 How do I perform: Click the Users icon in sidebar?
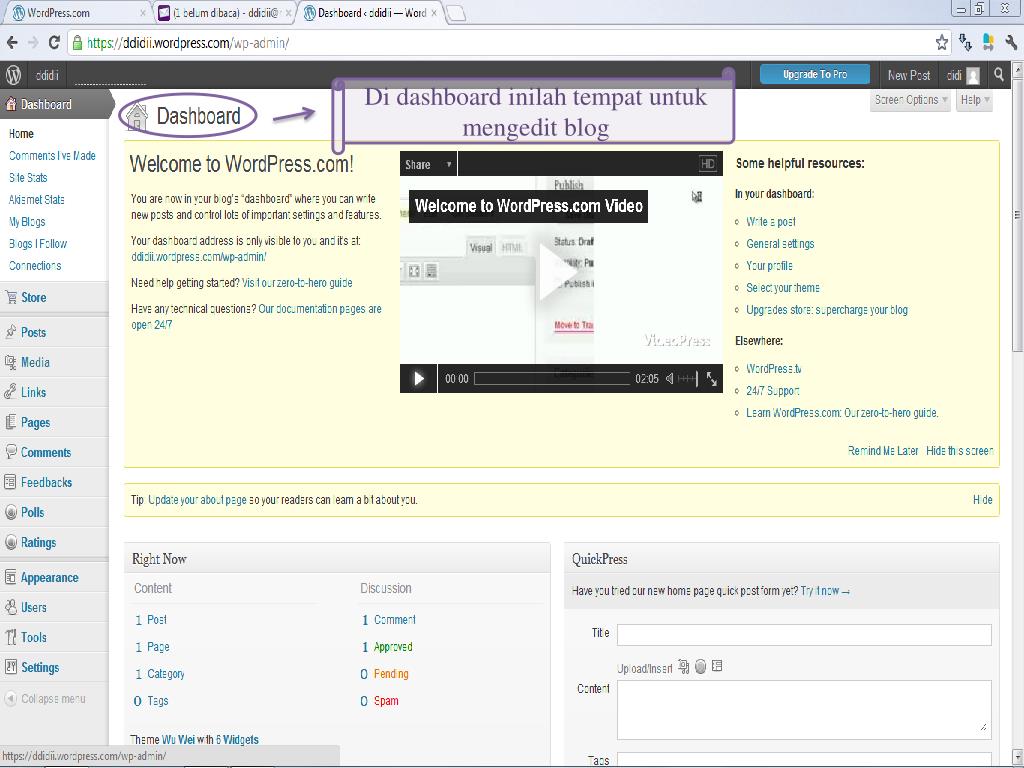coord(10,607)
